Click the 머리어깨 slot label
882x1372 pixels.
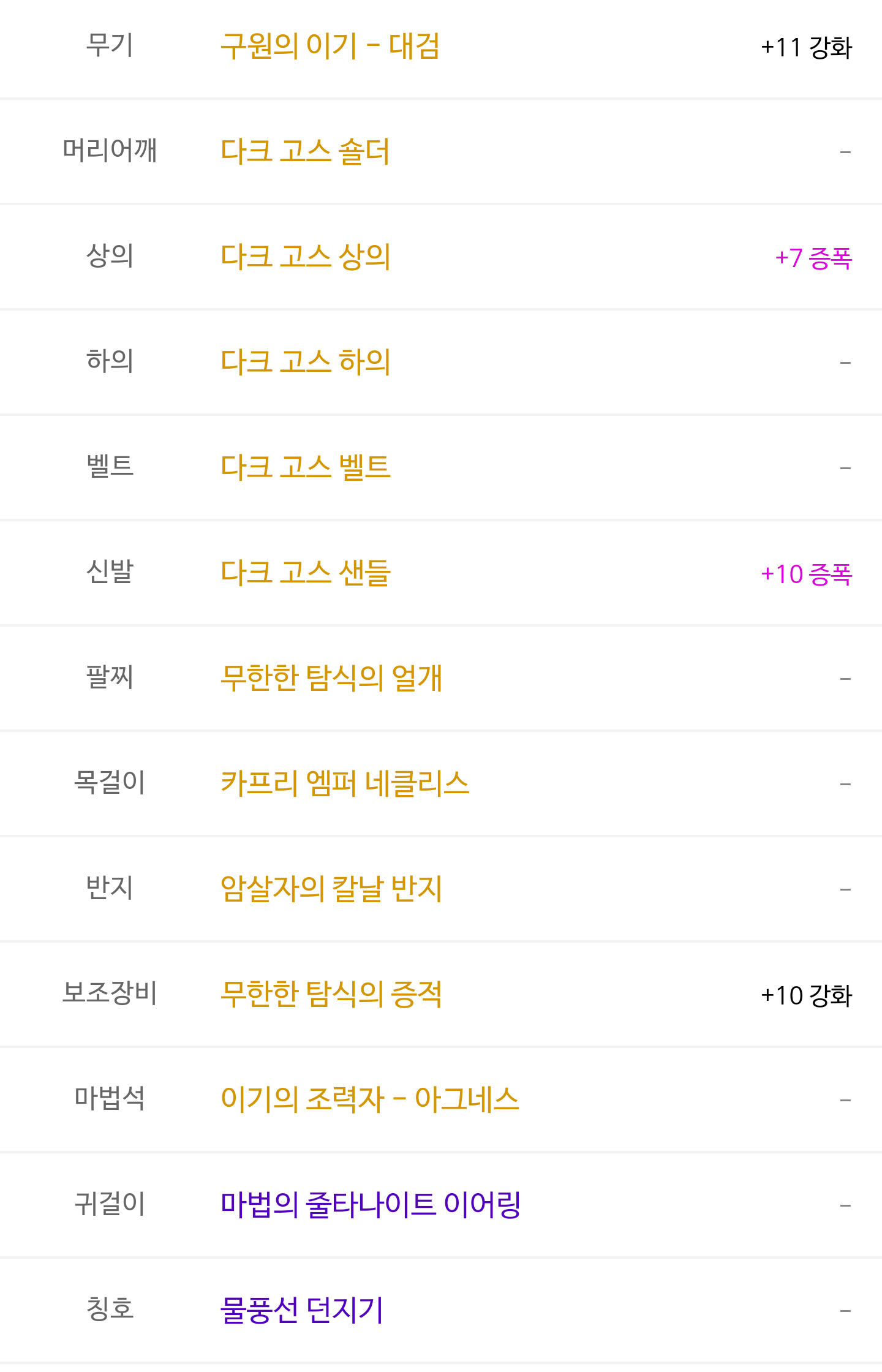[x=110, y=151]
